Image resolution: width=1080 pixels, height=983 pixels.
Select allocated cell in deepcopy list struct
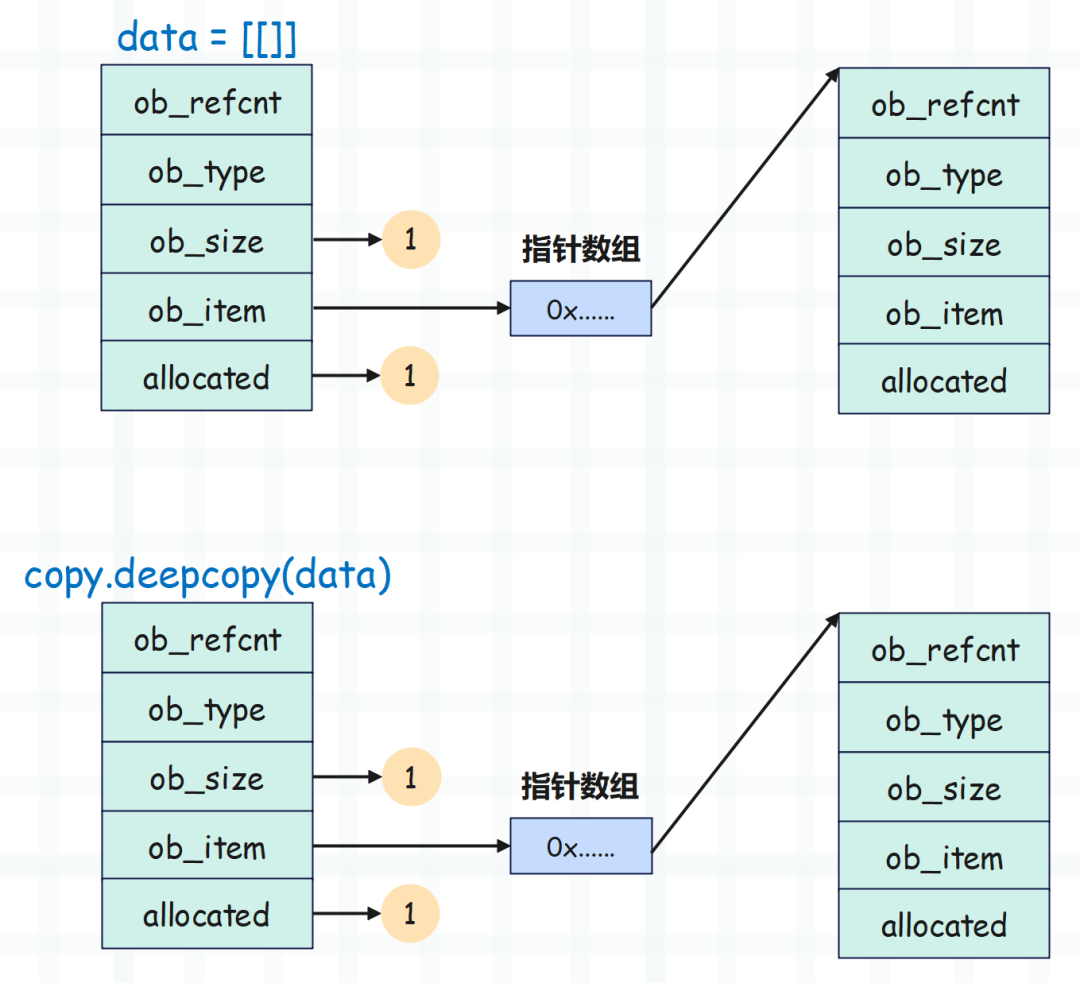(207, 913)
